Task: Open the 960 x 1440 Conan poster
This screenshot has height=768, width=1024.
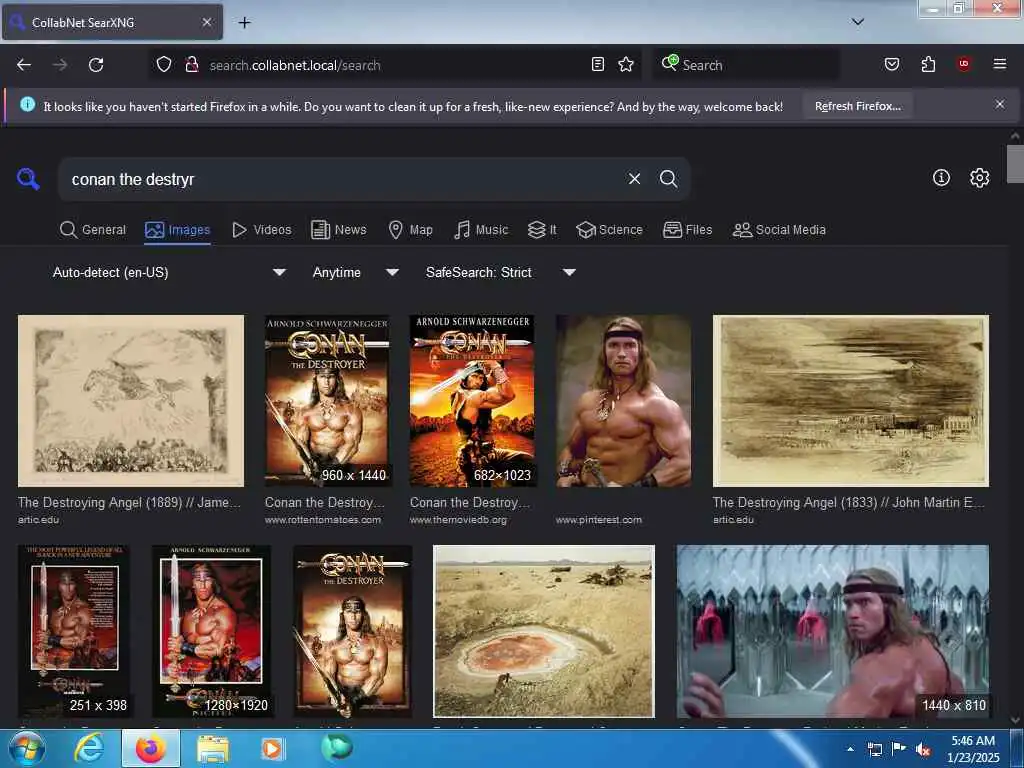Action: click(327, 401)
